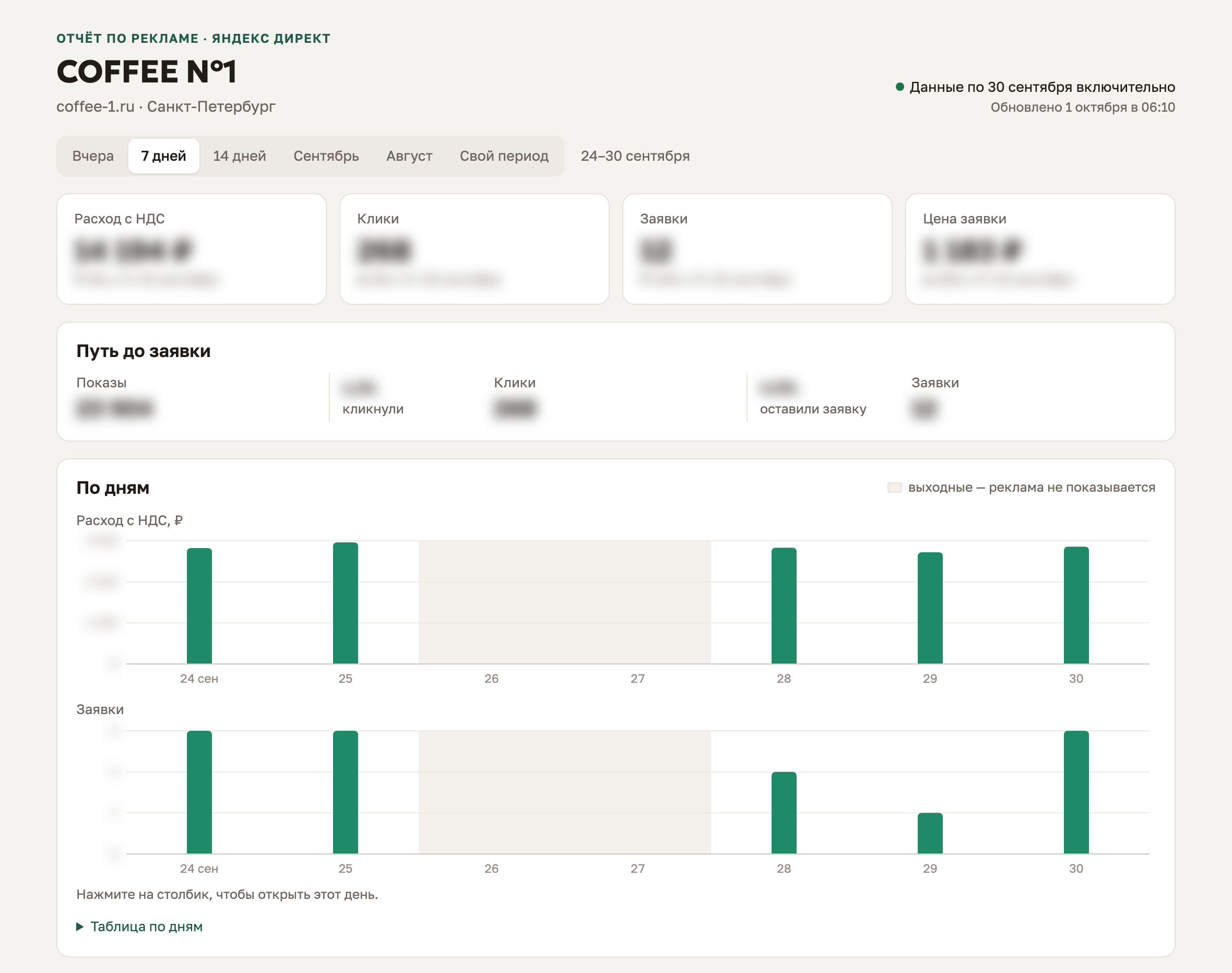This screenshot has width=1232, height=973.
Task: Choose the 14 дней period tab
Action: coord(239,156)
